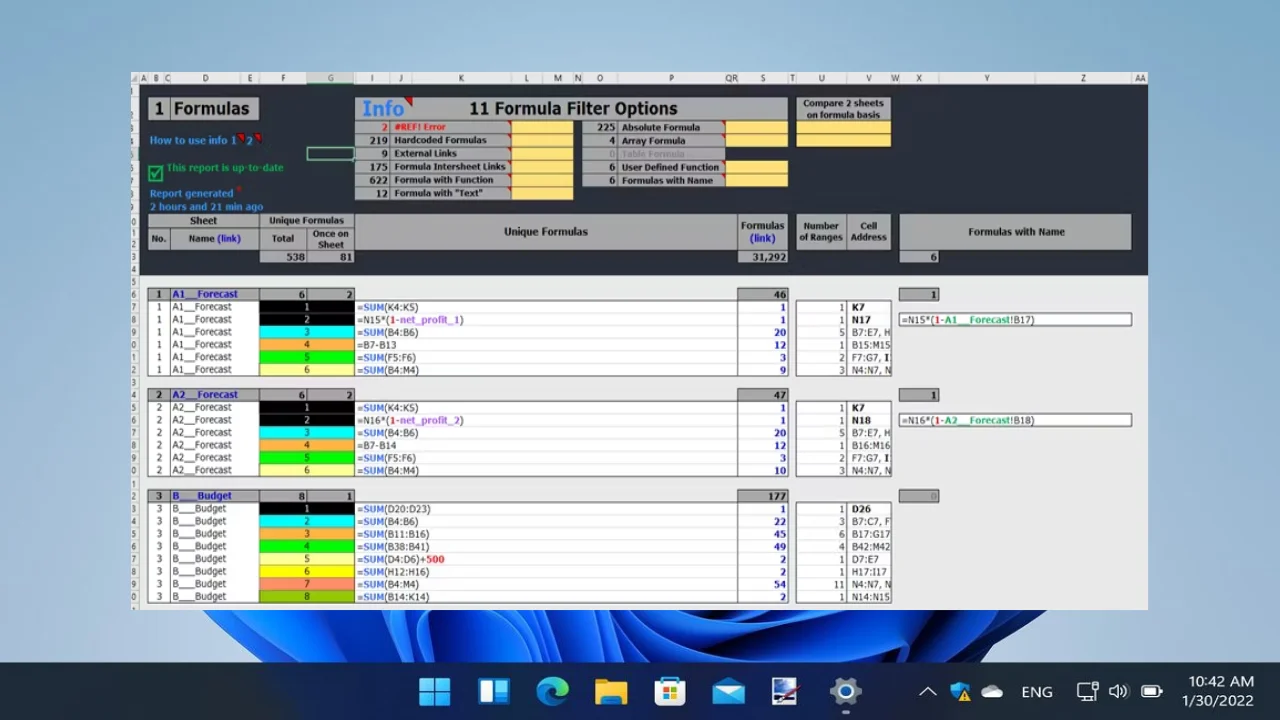Click the yellow filter field for Hardcoded Formulas
The image size is (1280, 720).
[x=542, y=140]
